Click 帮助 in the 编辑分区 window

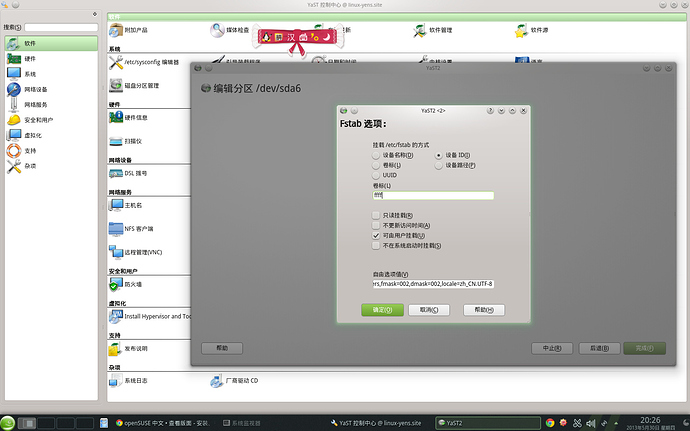coord(222,348)
